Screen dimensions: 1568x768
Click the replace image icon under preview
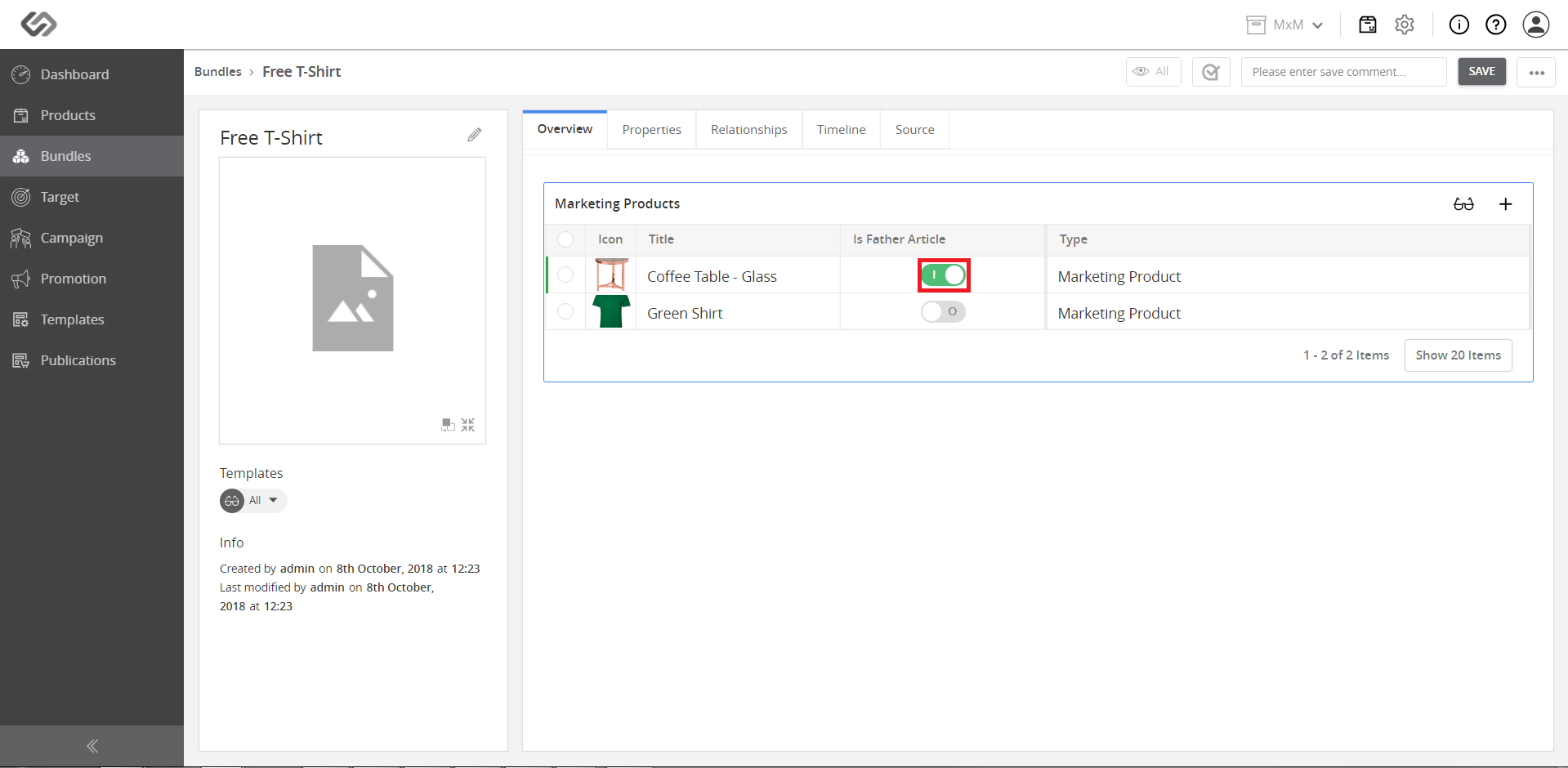pos(448,425)
